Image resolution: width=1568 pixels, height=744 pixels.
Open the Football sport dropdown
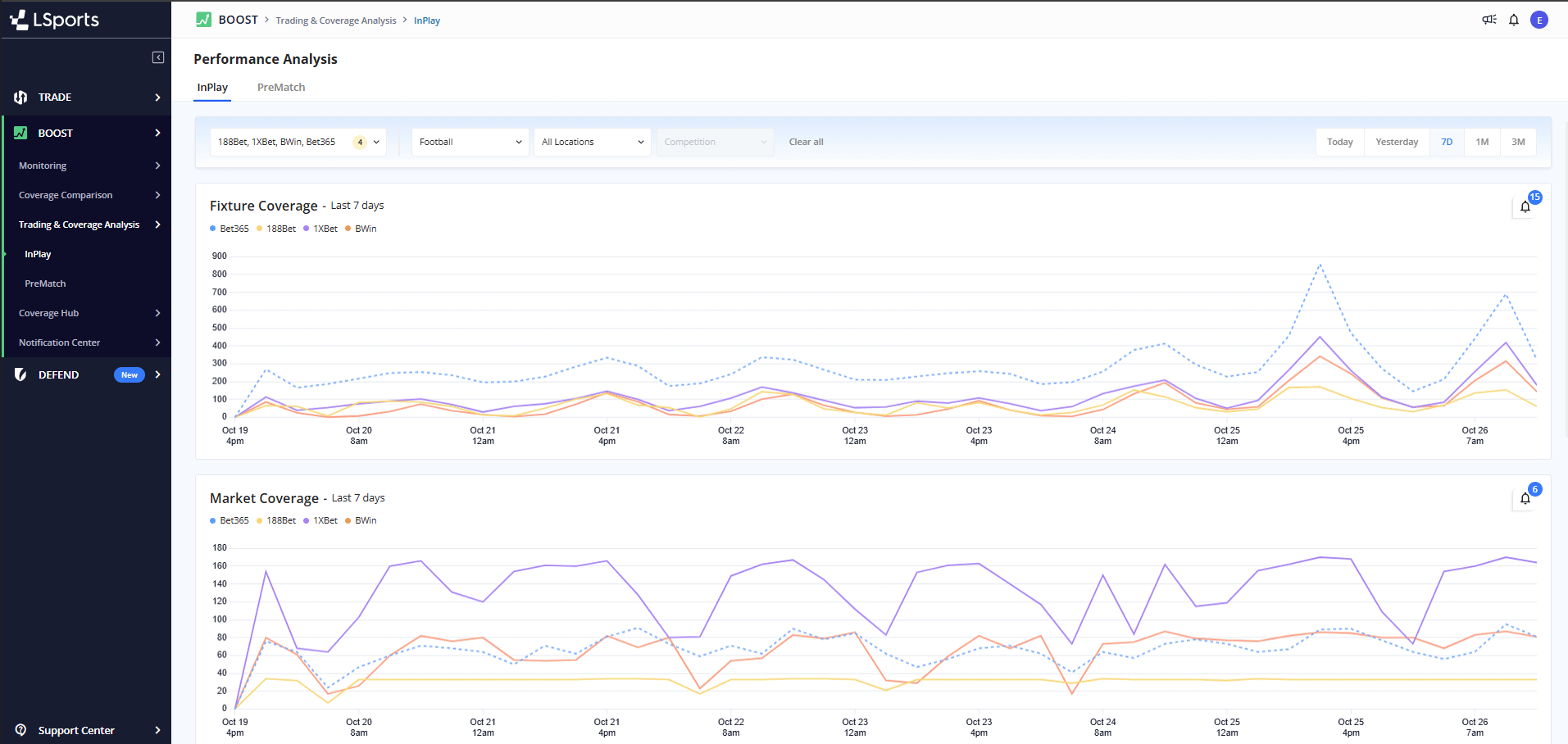coord(470,142)
